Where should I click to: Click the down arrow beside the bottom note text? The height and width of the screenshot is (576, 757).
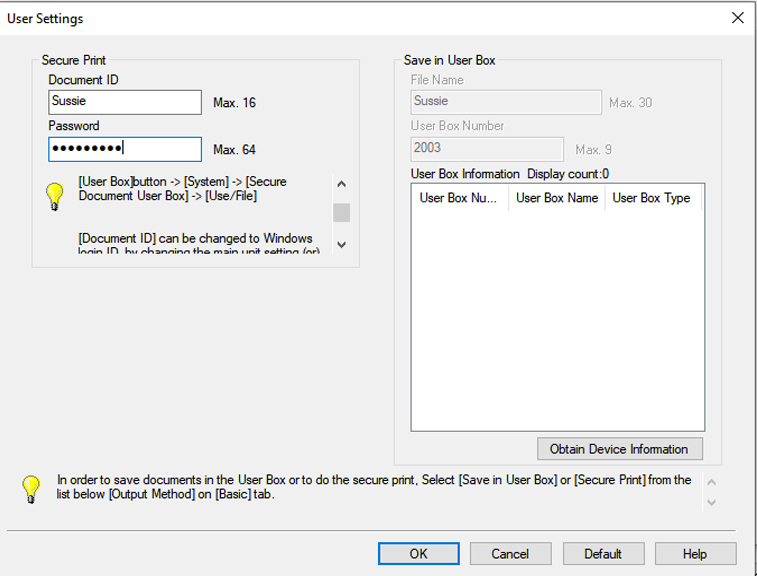712,502
